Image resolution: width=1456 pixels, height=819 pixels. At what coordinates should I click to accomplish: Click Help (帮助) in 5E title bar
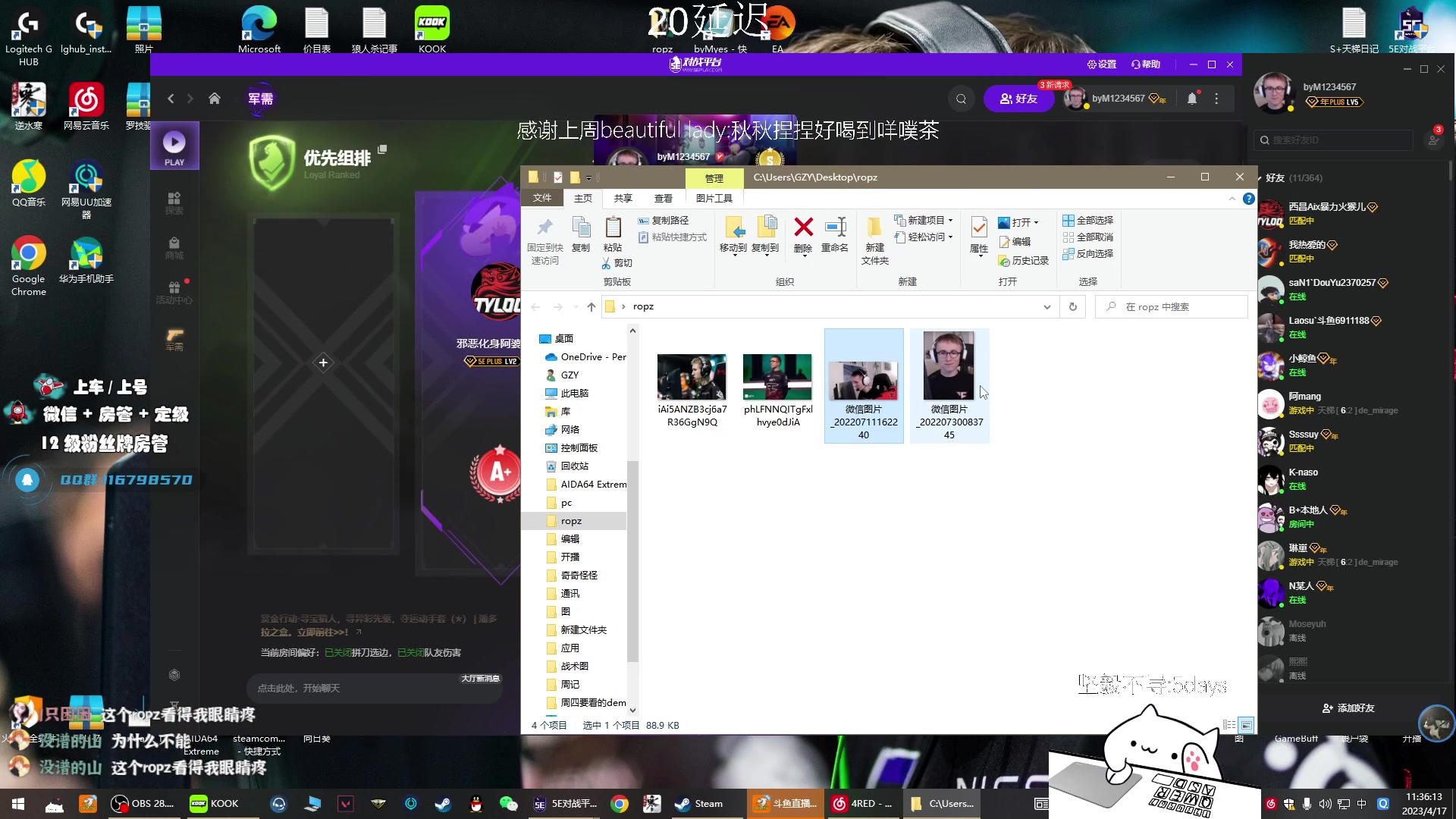tap(1146, 64)
